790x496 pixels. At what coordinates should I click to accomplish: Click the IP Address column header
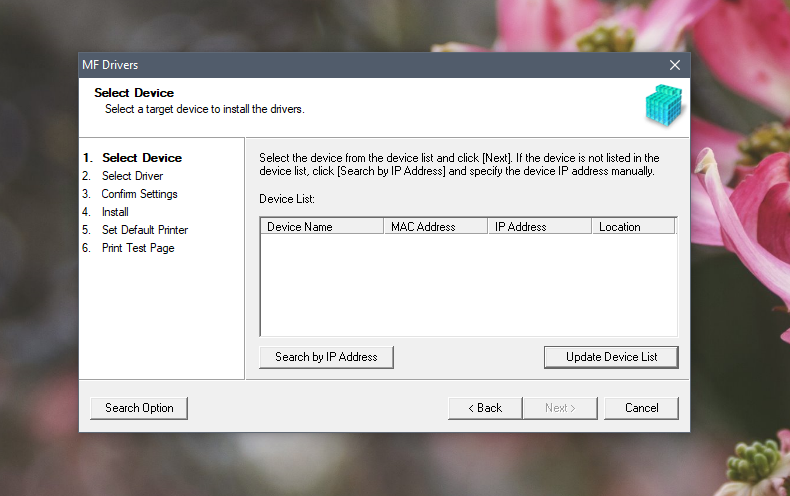539,227
